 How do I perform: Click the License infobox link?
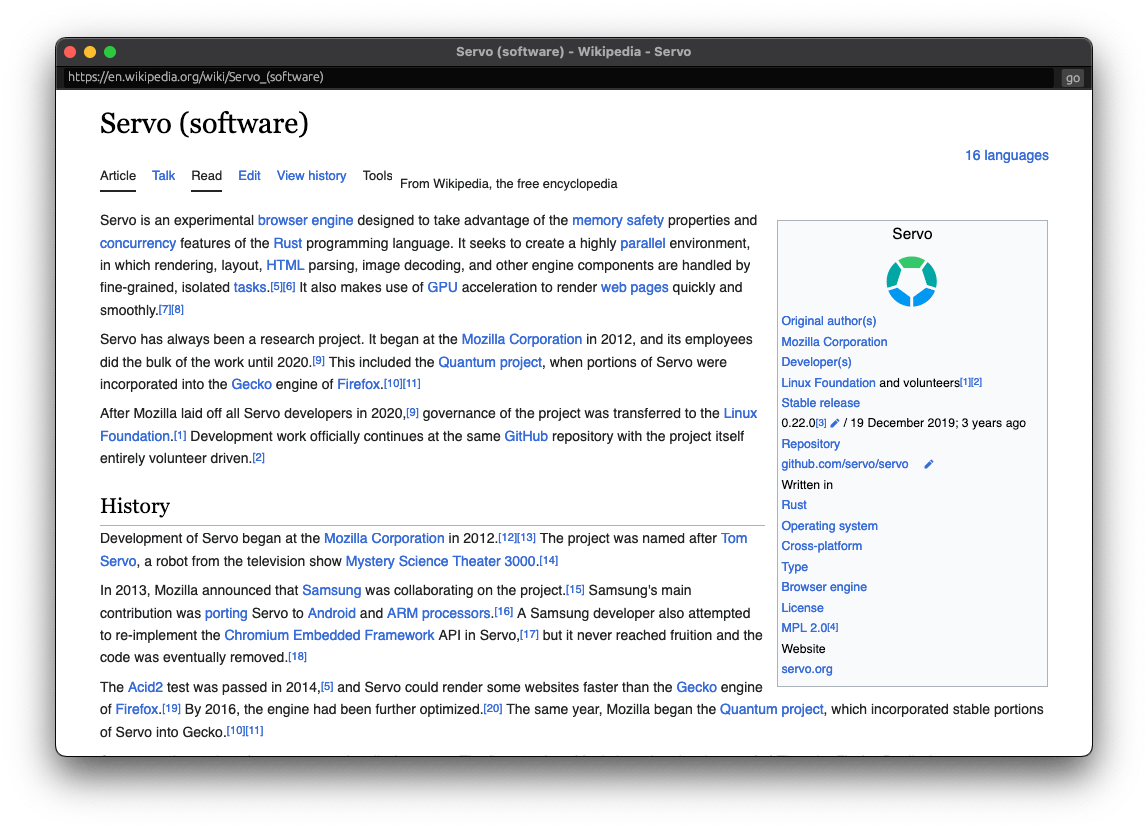tap(802, 607)
